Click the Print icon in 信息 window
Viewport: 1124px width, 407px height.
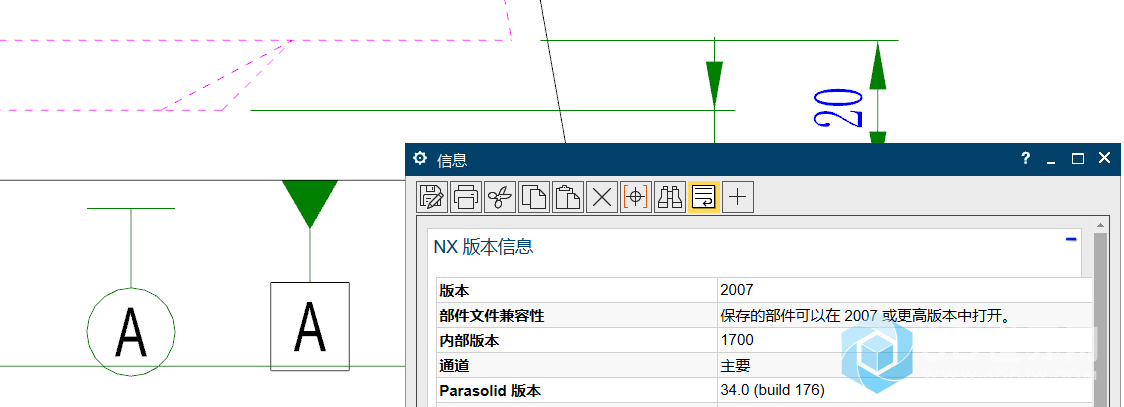(x=467, y=196)
